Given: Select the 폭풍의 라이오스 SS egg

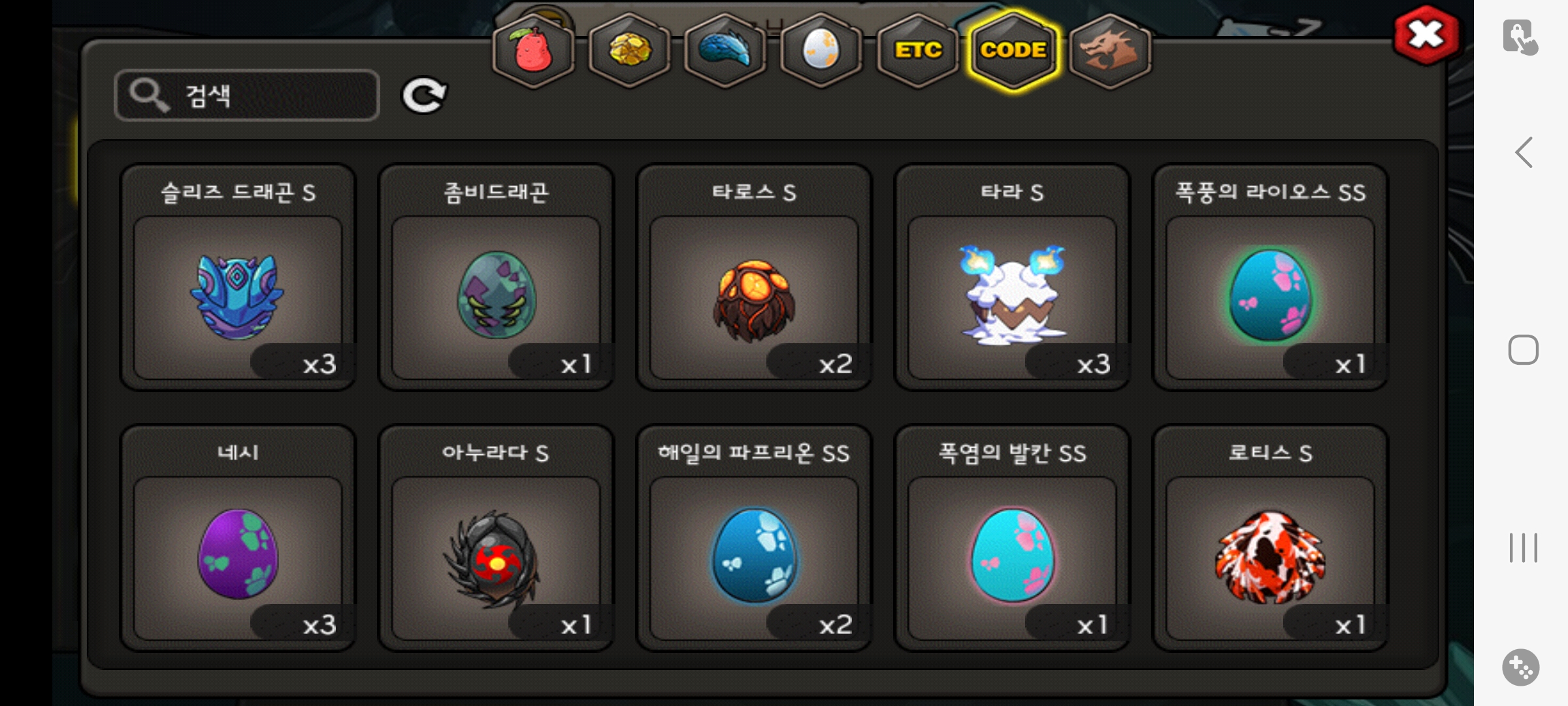Looking at the screenshot, I should [x=1270, y=278].
